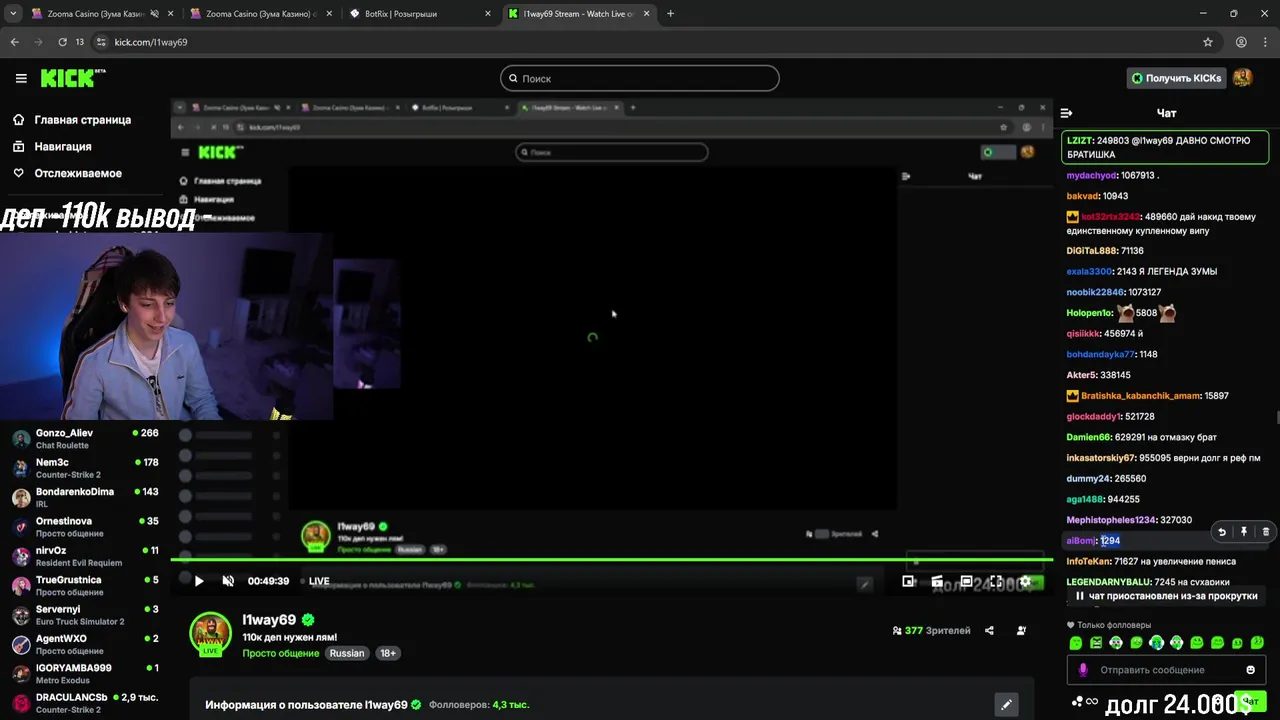Open new browser tab
Viewport: 1280px width, 720px height.
(x=670, y=14)
